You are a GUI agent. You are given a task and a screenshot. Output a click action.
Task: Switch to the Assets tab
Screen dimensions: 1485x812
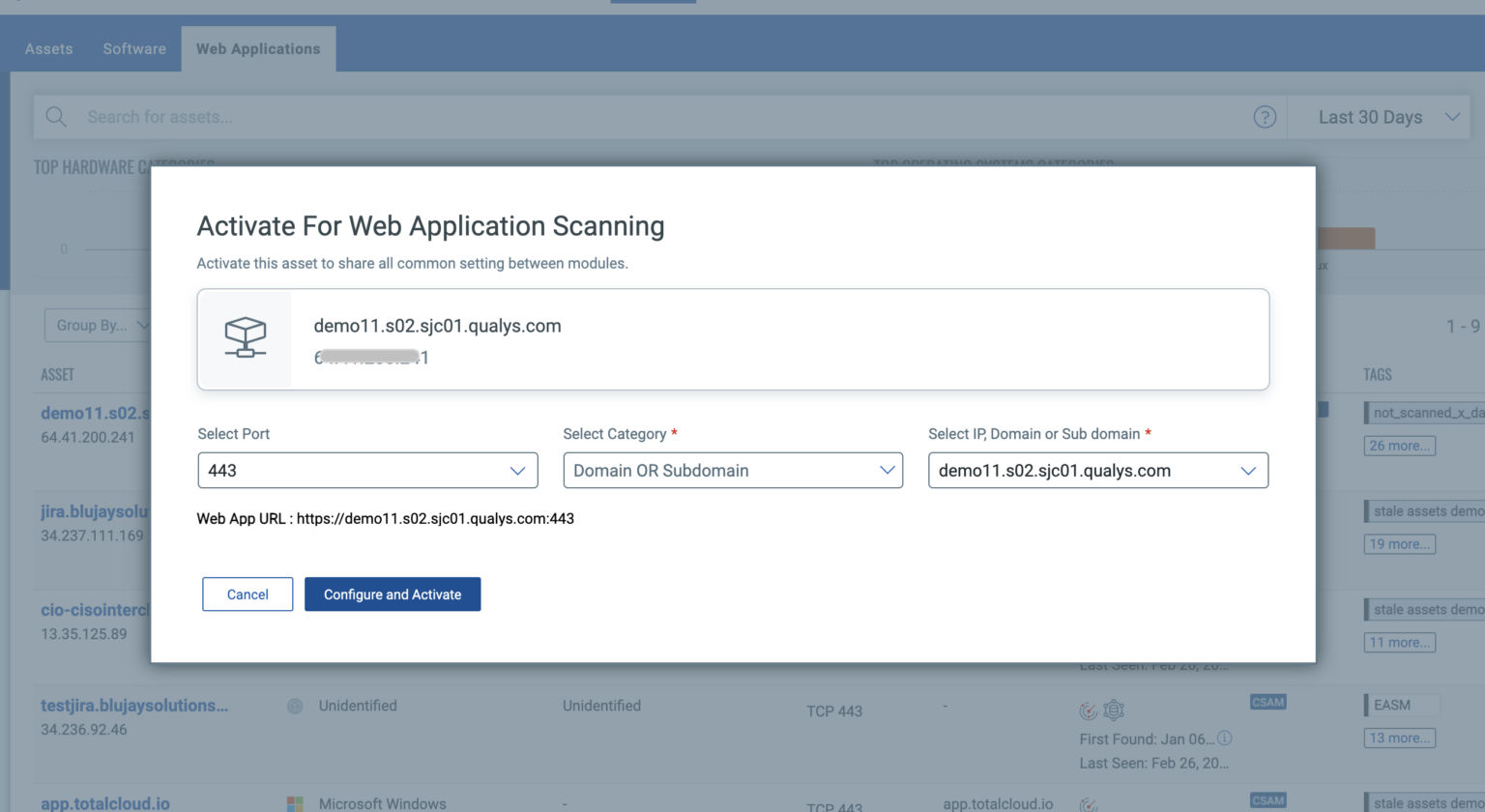[x=47, y=48]
